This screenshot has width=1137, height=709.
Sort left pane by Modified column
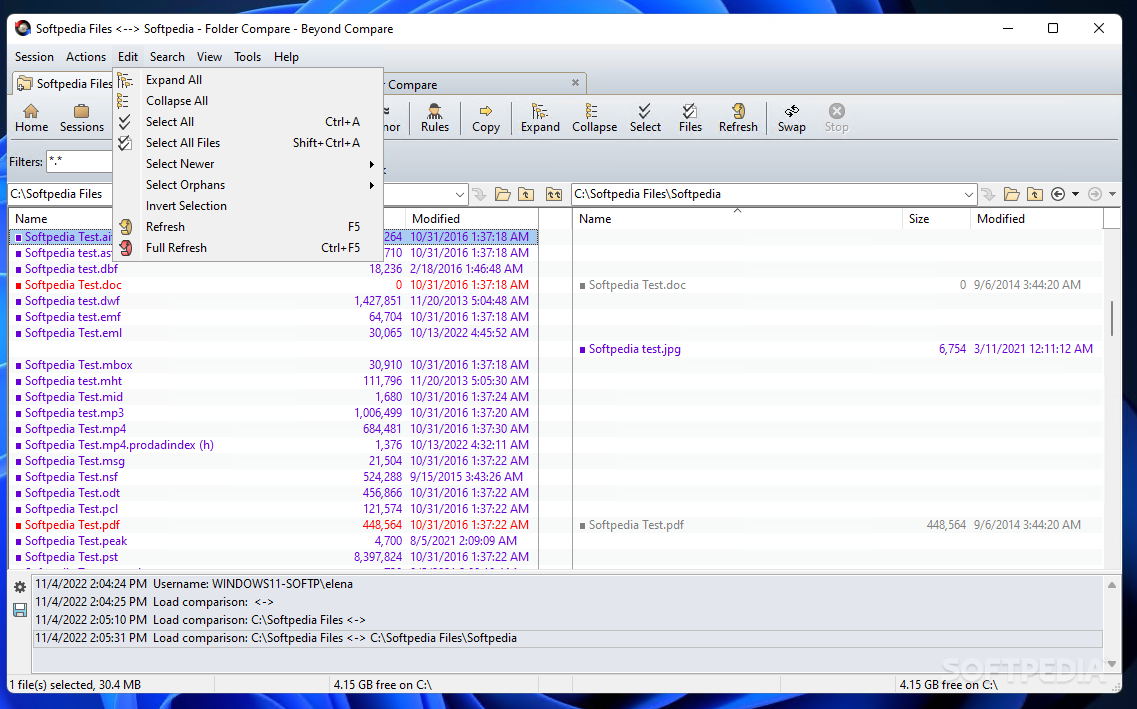click(x=471, y=219)
